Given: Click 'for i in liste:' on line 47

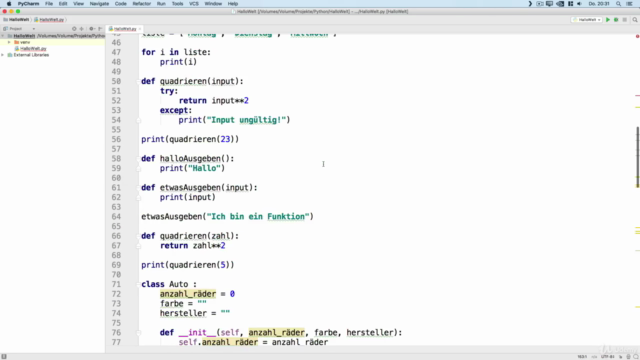Looking at the screenshot, I should pos(176,52).
